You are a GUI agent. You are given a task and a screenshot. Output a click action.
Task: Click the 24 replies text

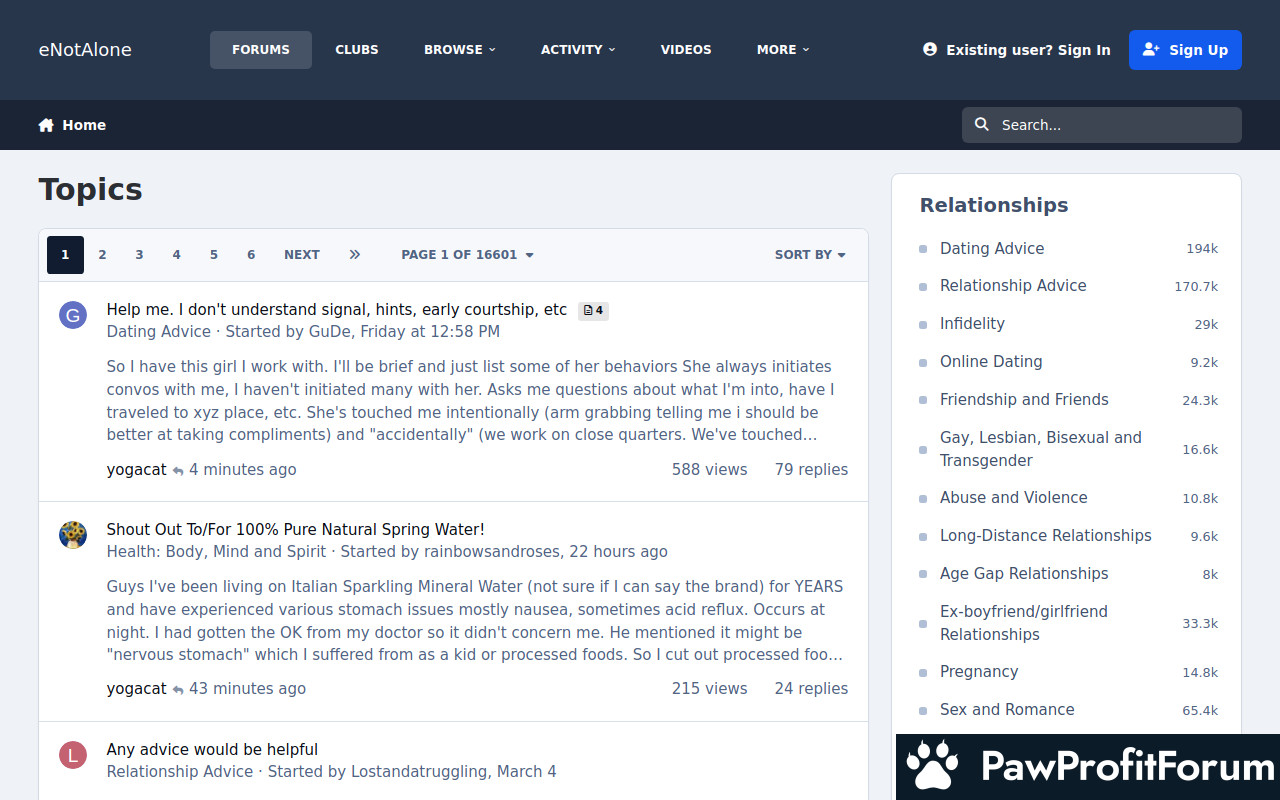[811, 689]
